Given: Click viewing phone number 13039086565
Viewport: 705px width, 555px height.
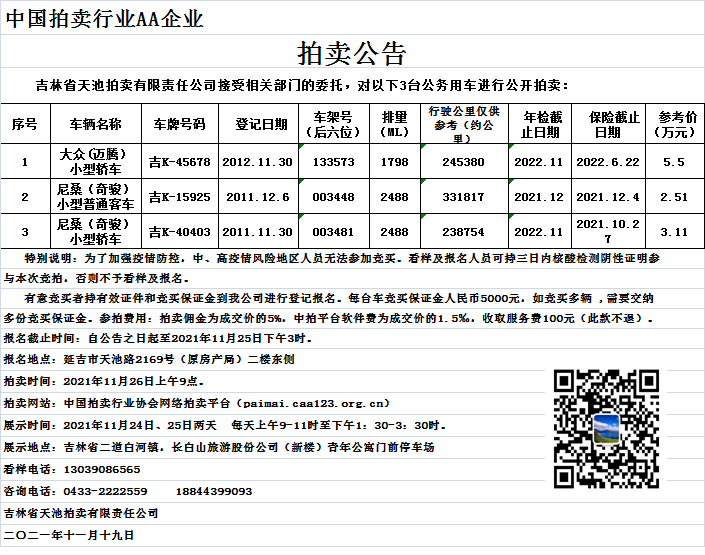Looking at the screenshot, I should tap(102, 470).
